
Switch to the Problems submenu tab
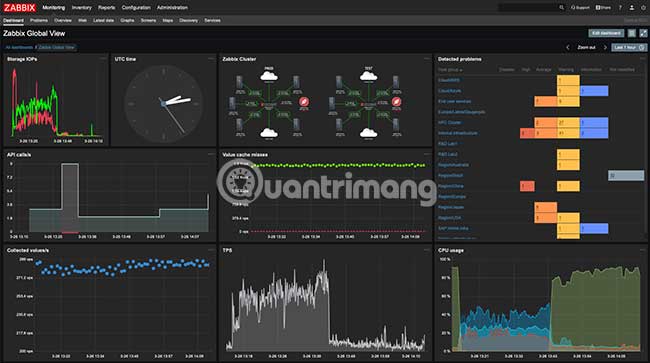[x=39, y=20]
